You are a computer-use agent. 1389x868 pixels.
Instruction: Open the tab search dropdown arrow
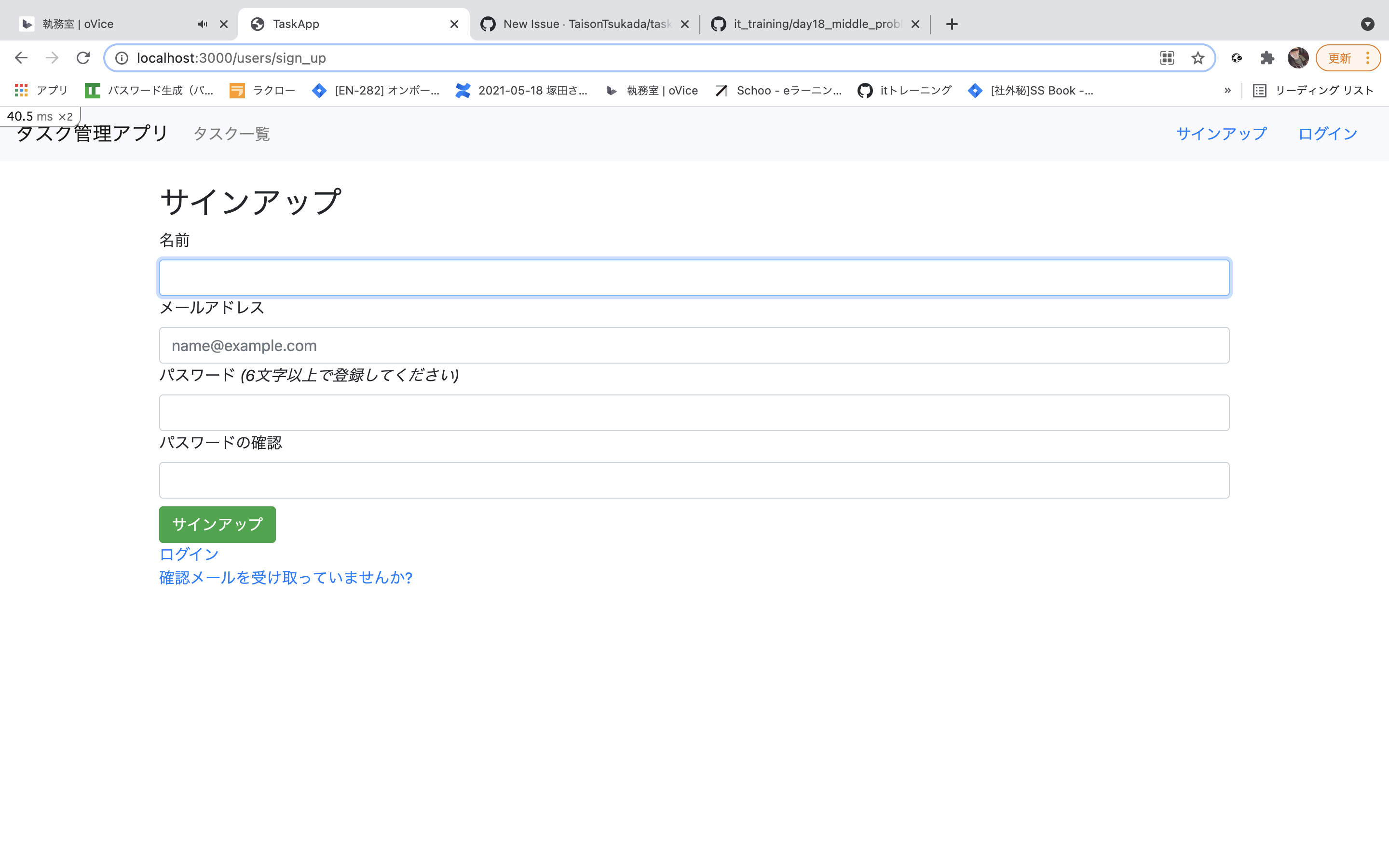(1368, 24)
